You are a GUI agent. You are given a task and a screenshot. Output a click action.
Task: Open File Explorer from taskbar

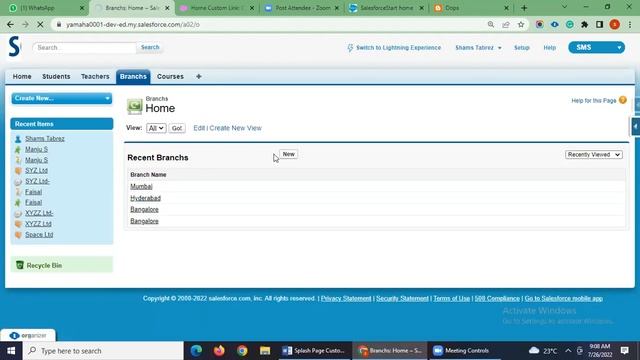click(265, 351)
